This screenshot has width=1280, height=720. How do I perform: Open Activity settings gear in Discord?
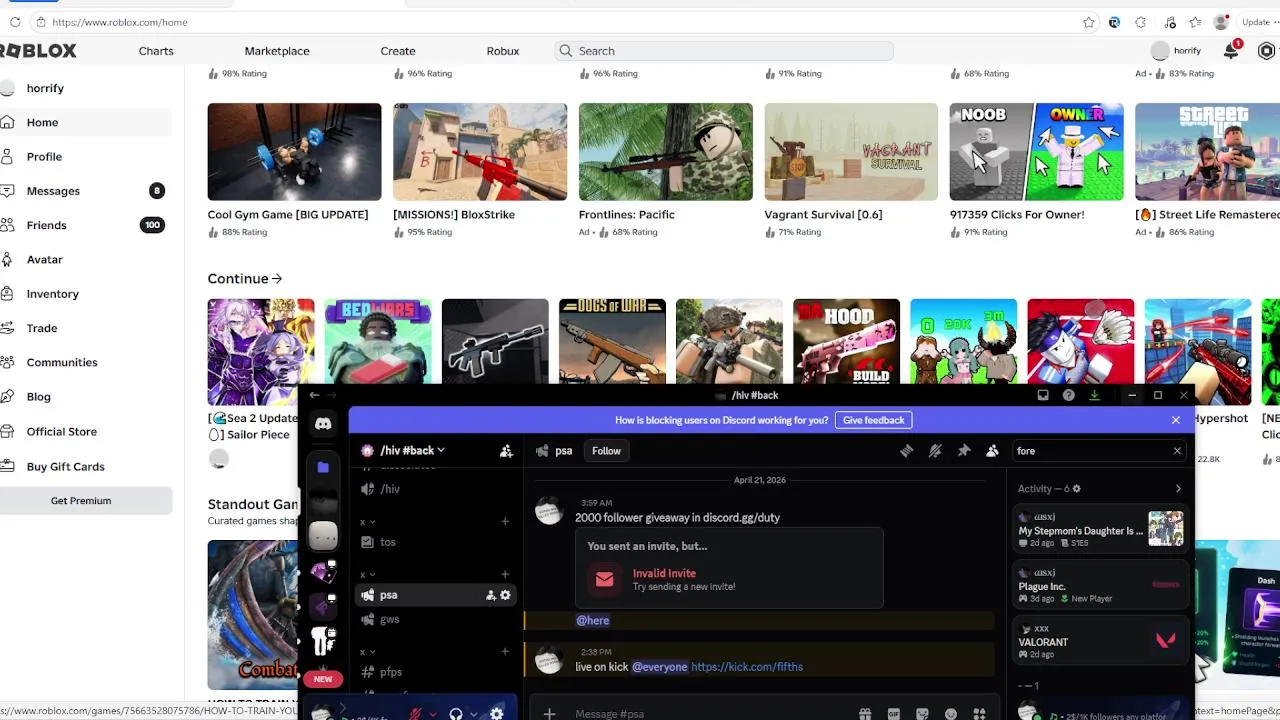pyautogui.click(x=1076, y=489)
